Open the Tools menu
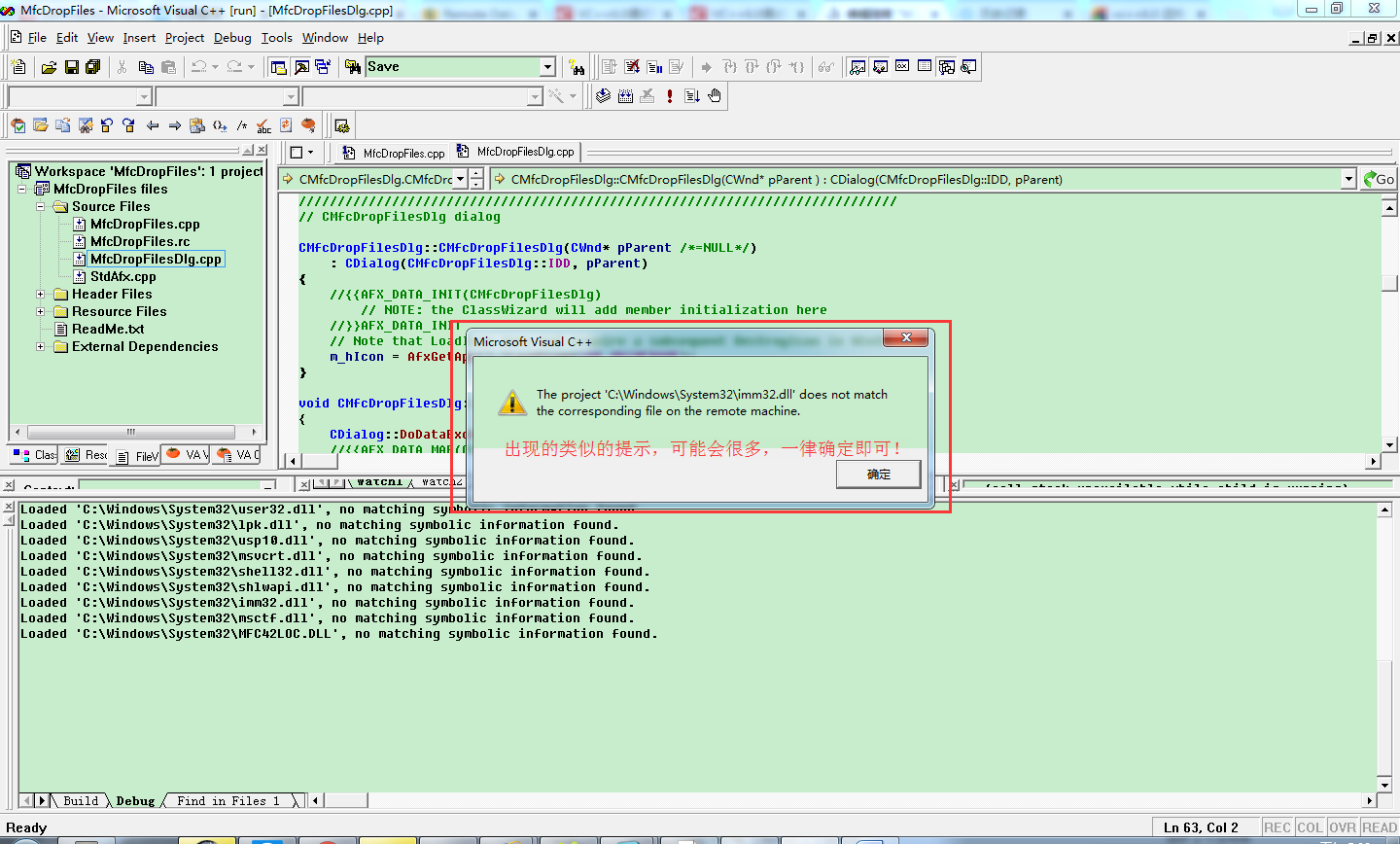 [x=277, y=38]
